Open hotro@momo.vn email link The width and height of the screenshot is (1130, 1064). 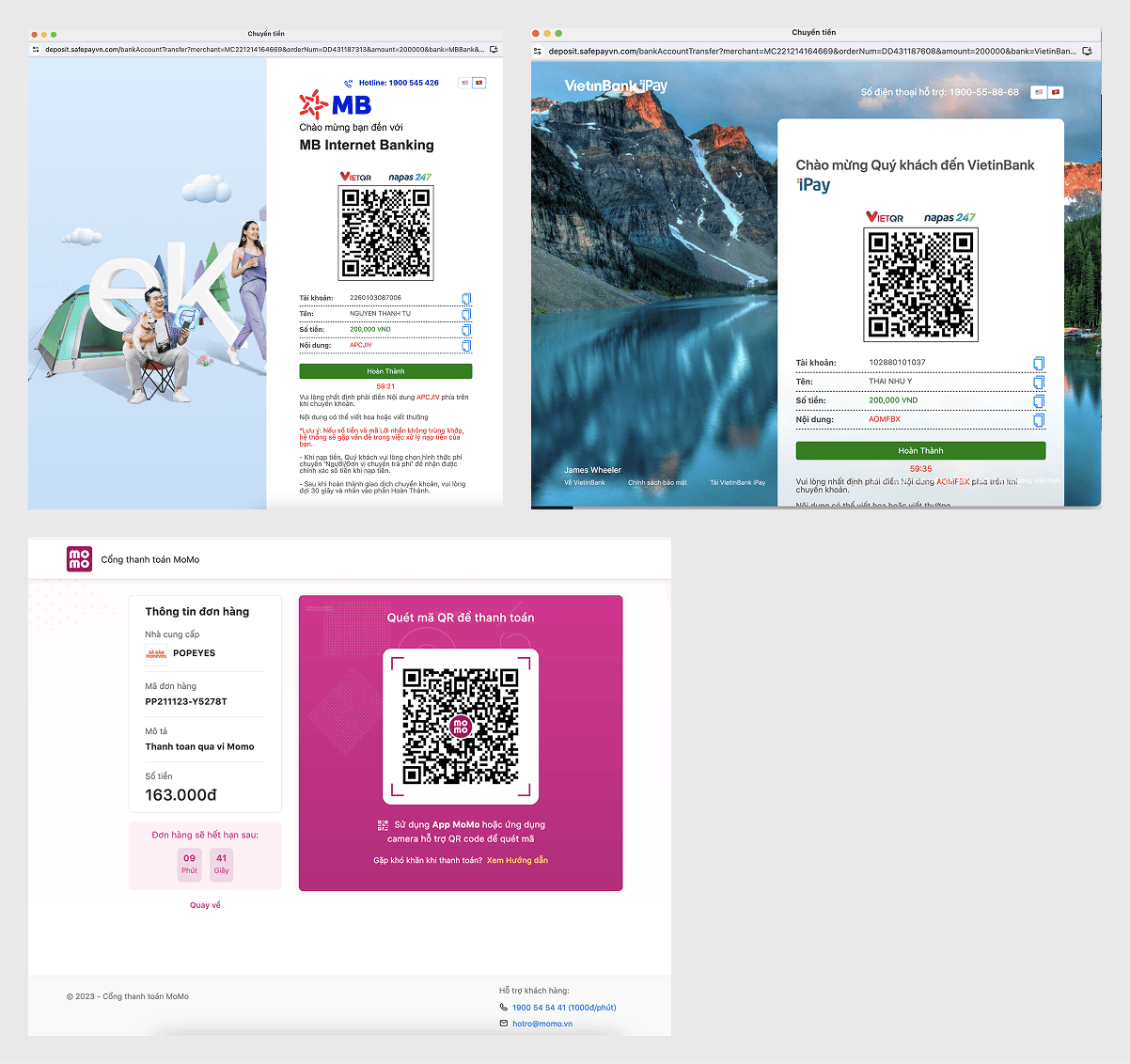pos(542,1024)
